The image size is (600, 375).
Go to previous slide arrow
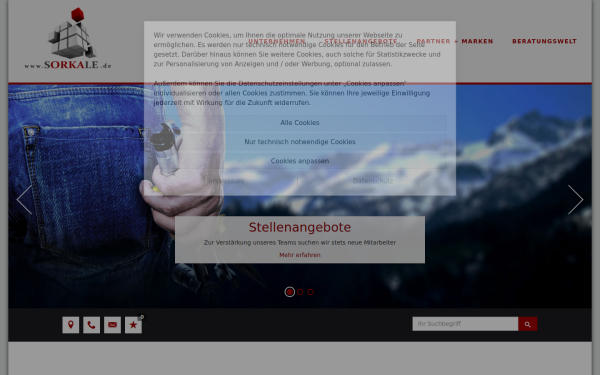click(x=24, y=199)
